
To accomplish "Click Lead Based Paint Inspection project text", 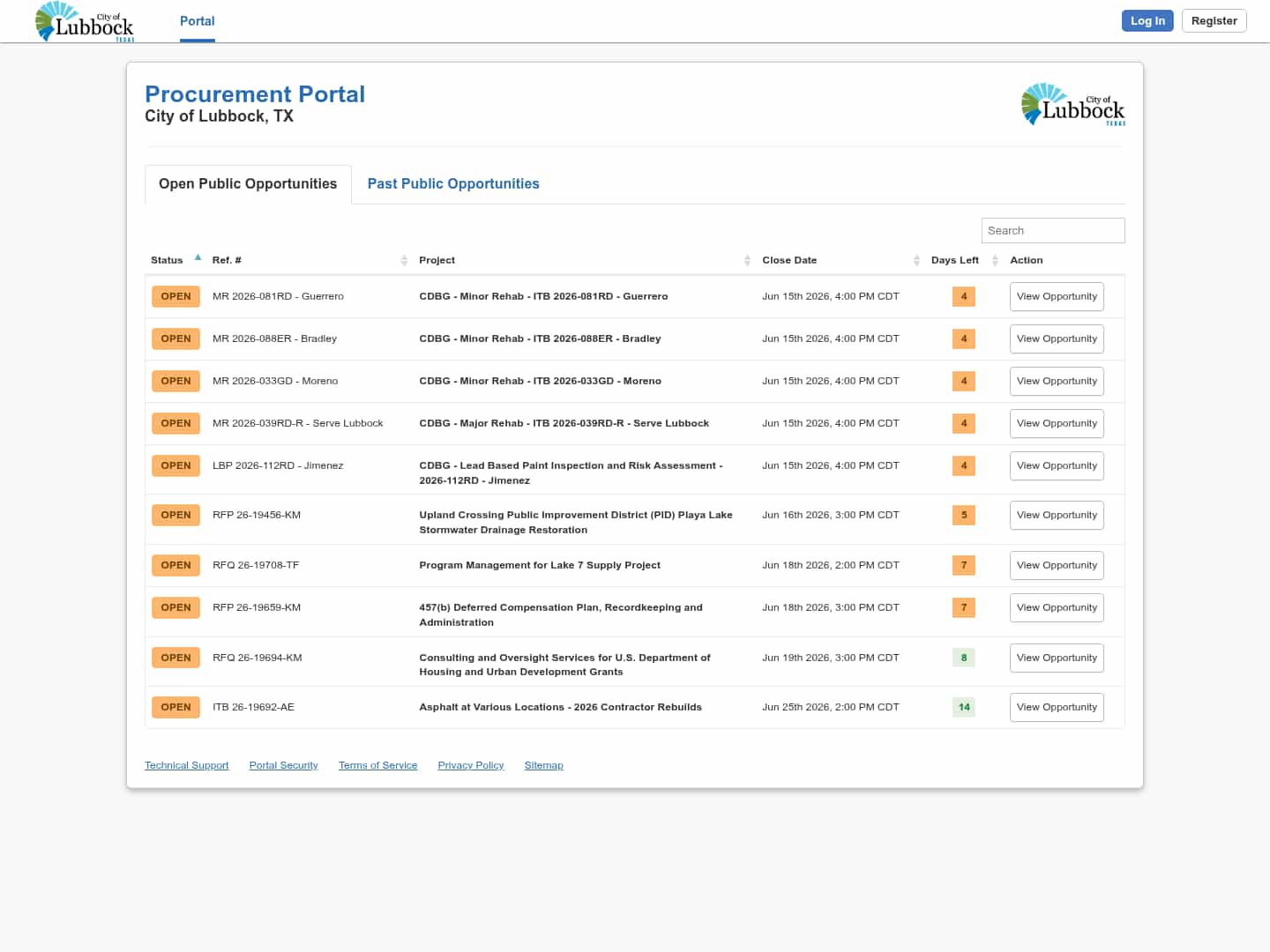I will tap(571, 473).
